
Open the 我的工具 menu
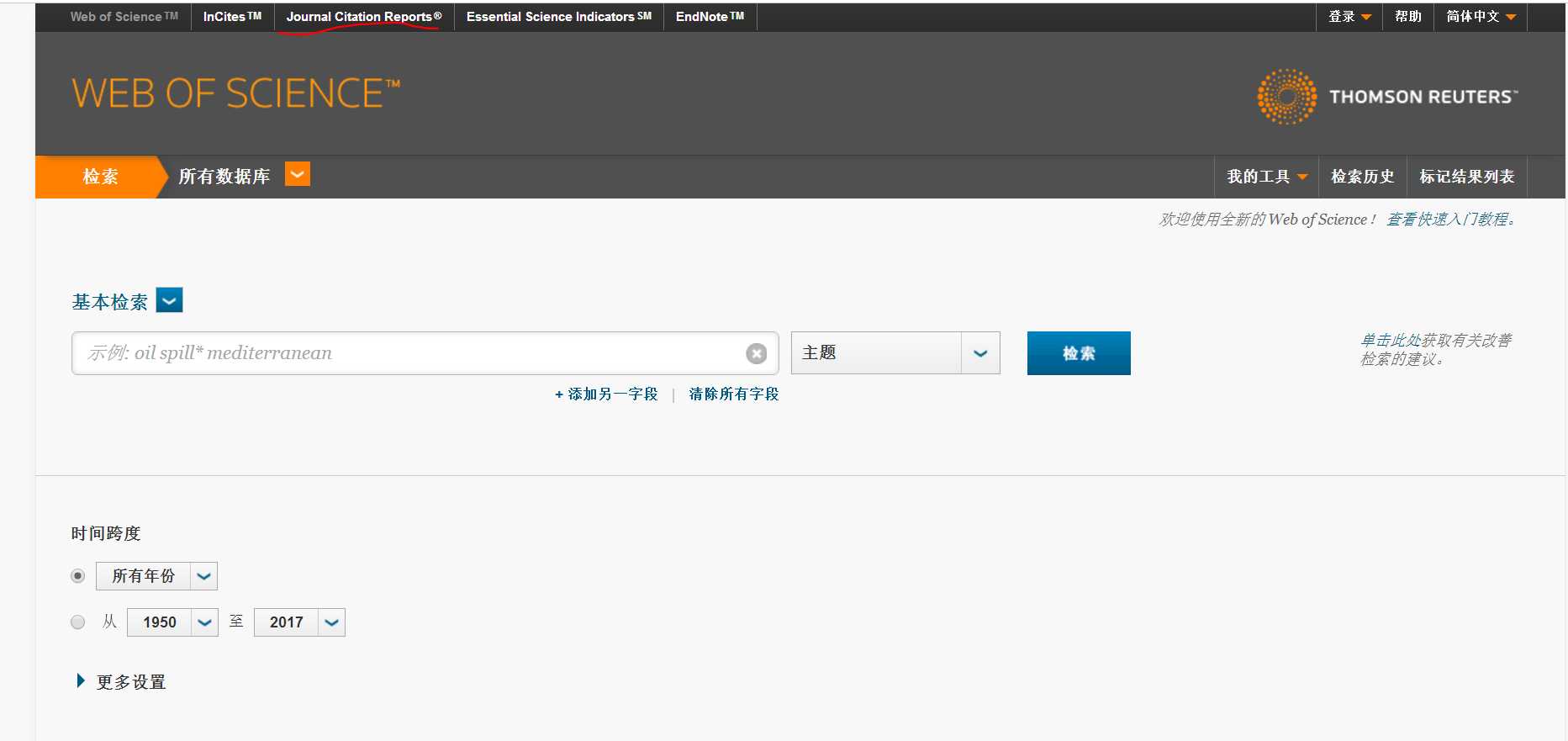1267,177
